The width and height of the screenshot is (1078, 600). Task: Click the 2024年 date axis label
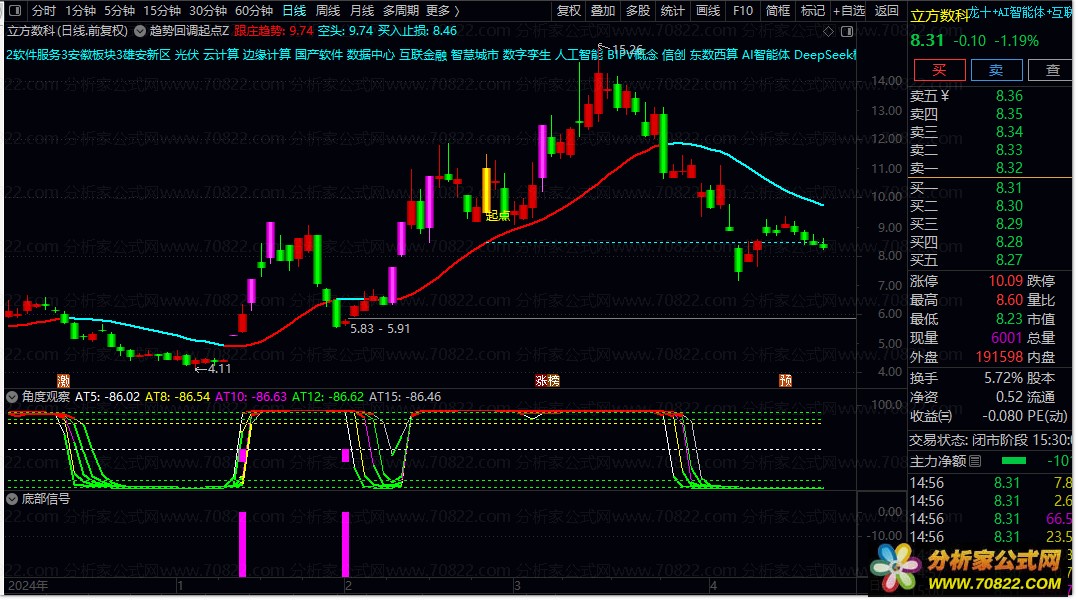[28, 586]
